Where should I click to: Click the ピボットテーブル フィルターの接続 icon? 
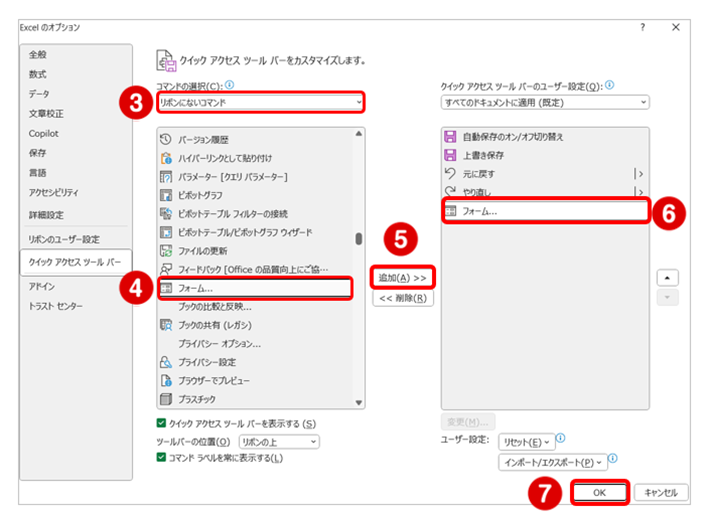point(166,214)
